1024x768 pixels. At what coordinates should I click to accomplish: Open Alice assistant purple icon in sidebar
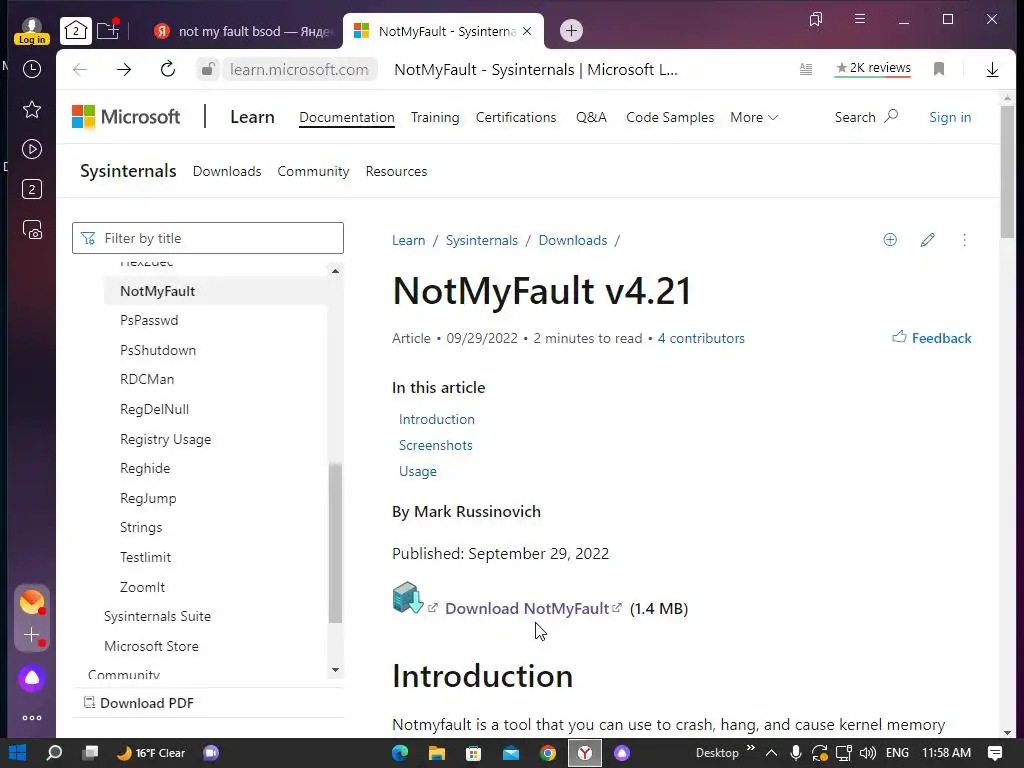(31, 679)
